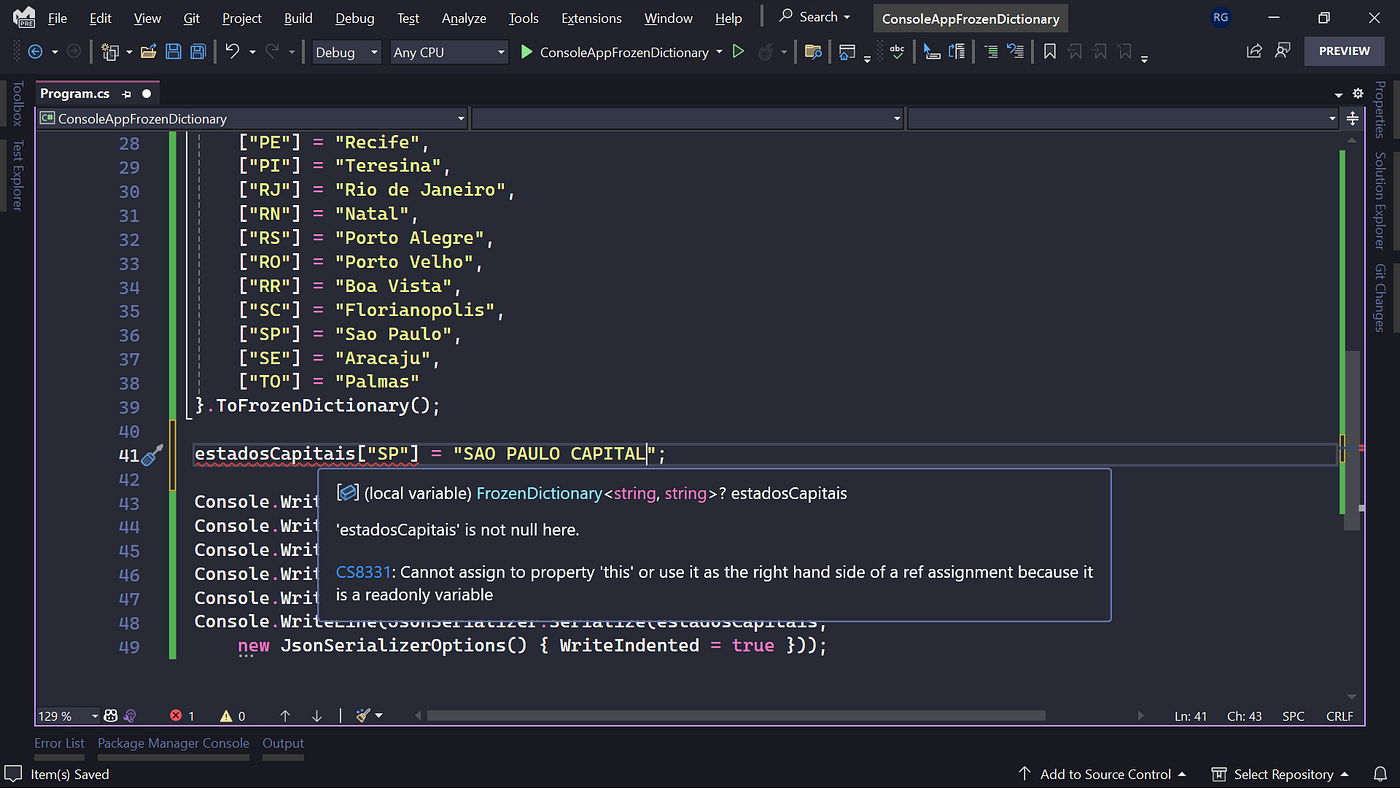The image size is (1400, 788).
Task: Undo the last action
Action: (232, 52)
